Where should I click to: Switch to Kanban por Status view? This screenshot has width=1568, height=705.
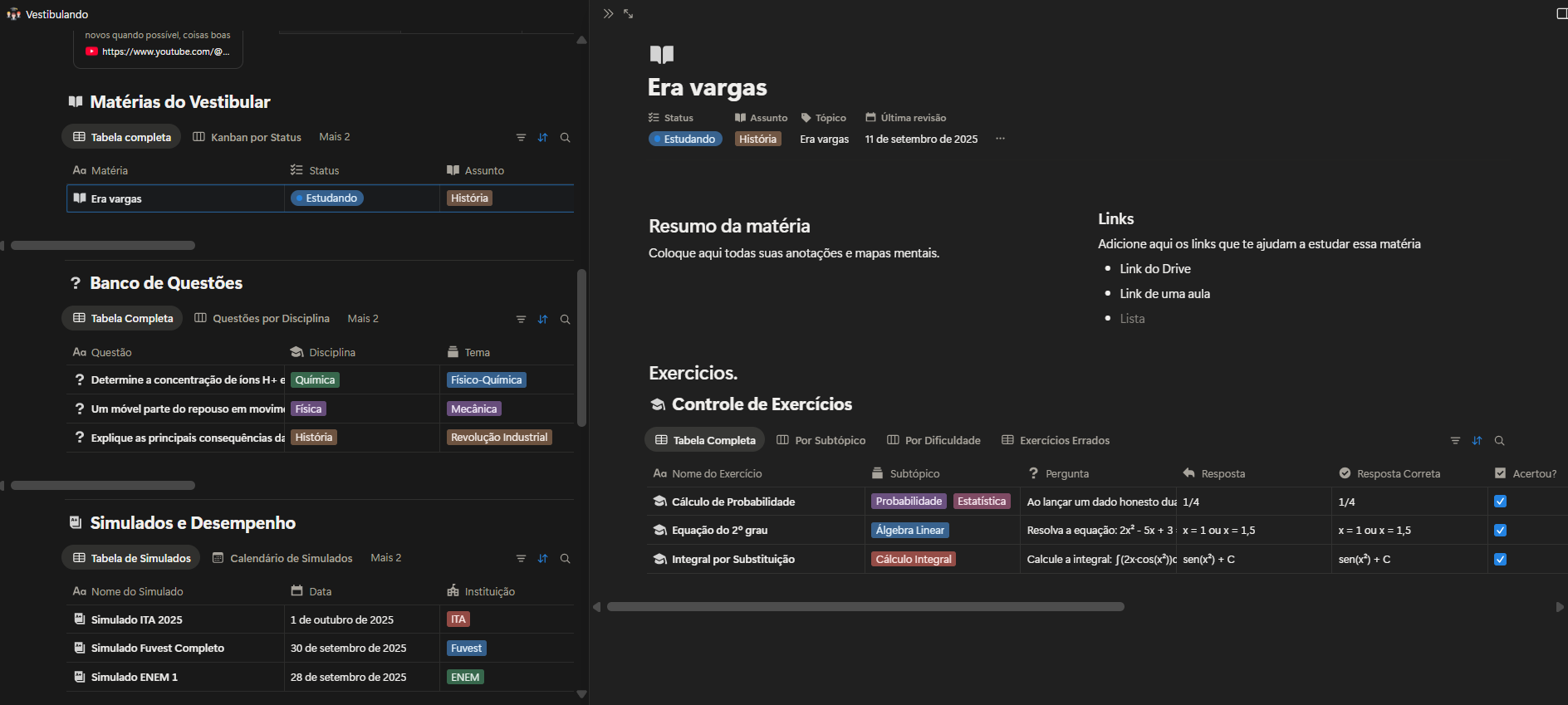point(247,137)
